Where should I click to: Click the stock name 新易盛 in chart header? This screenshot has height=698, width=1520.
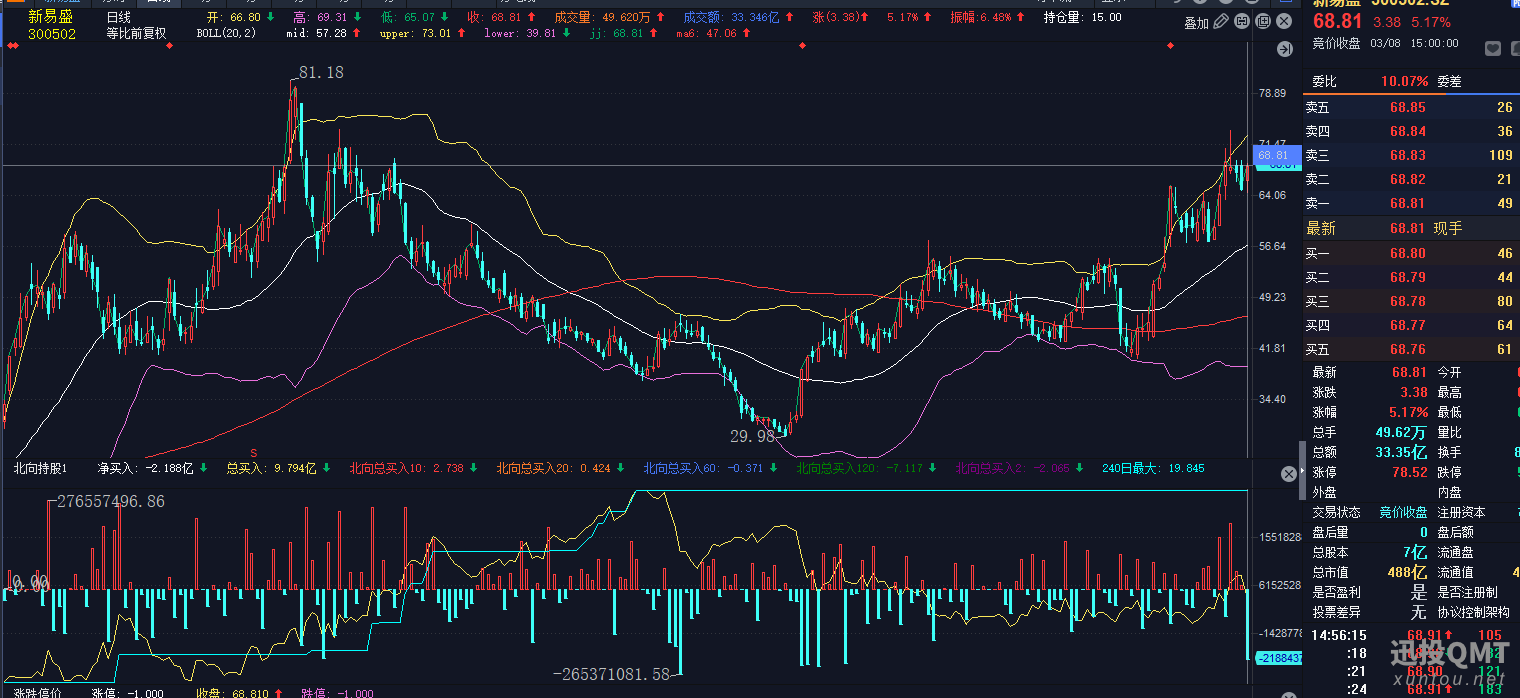[x=49, y=17]
